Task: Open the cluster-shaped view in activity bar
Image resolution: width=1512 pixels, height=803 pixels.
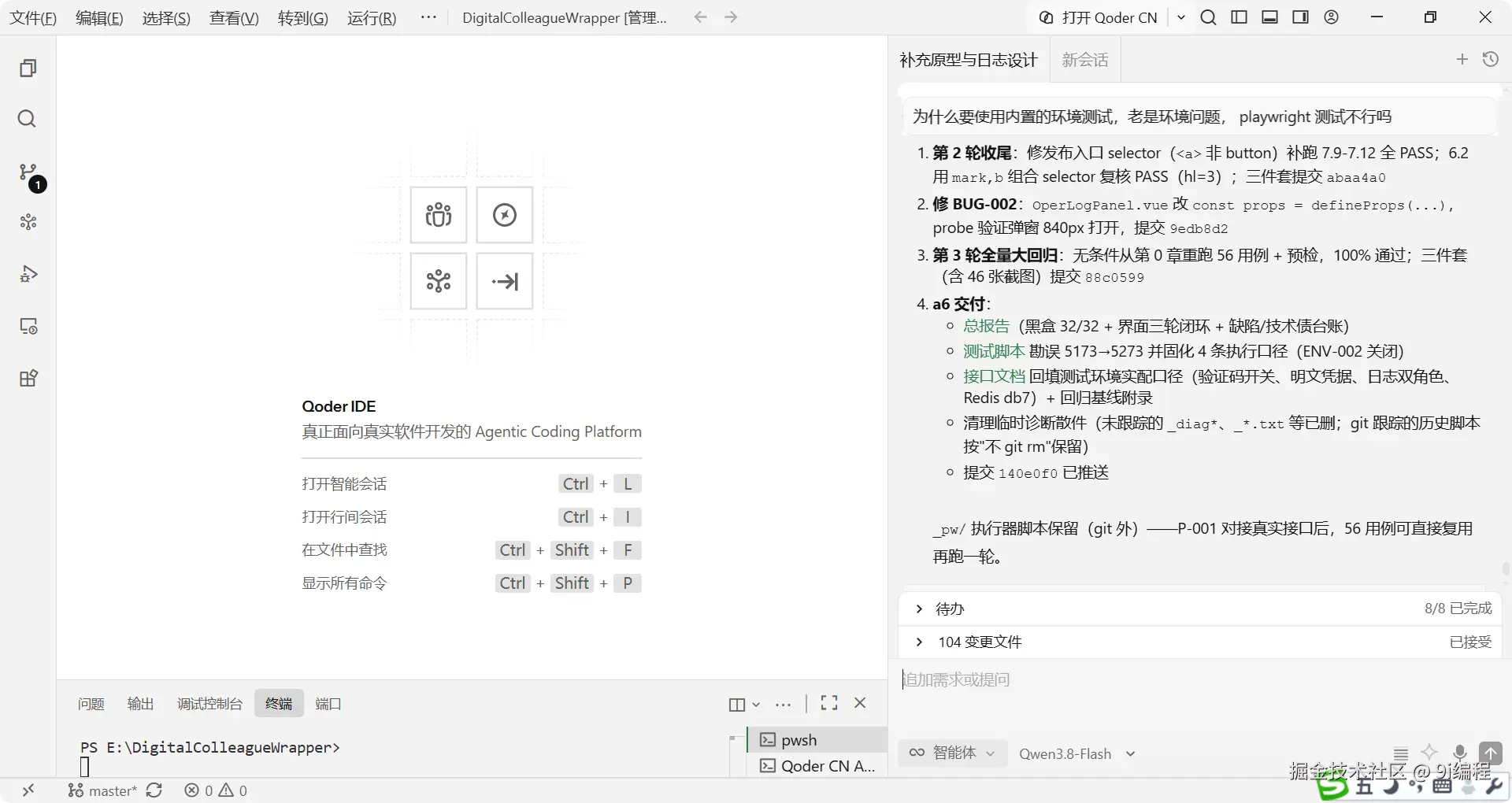Action: [x=28, y=222]
